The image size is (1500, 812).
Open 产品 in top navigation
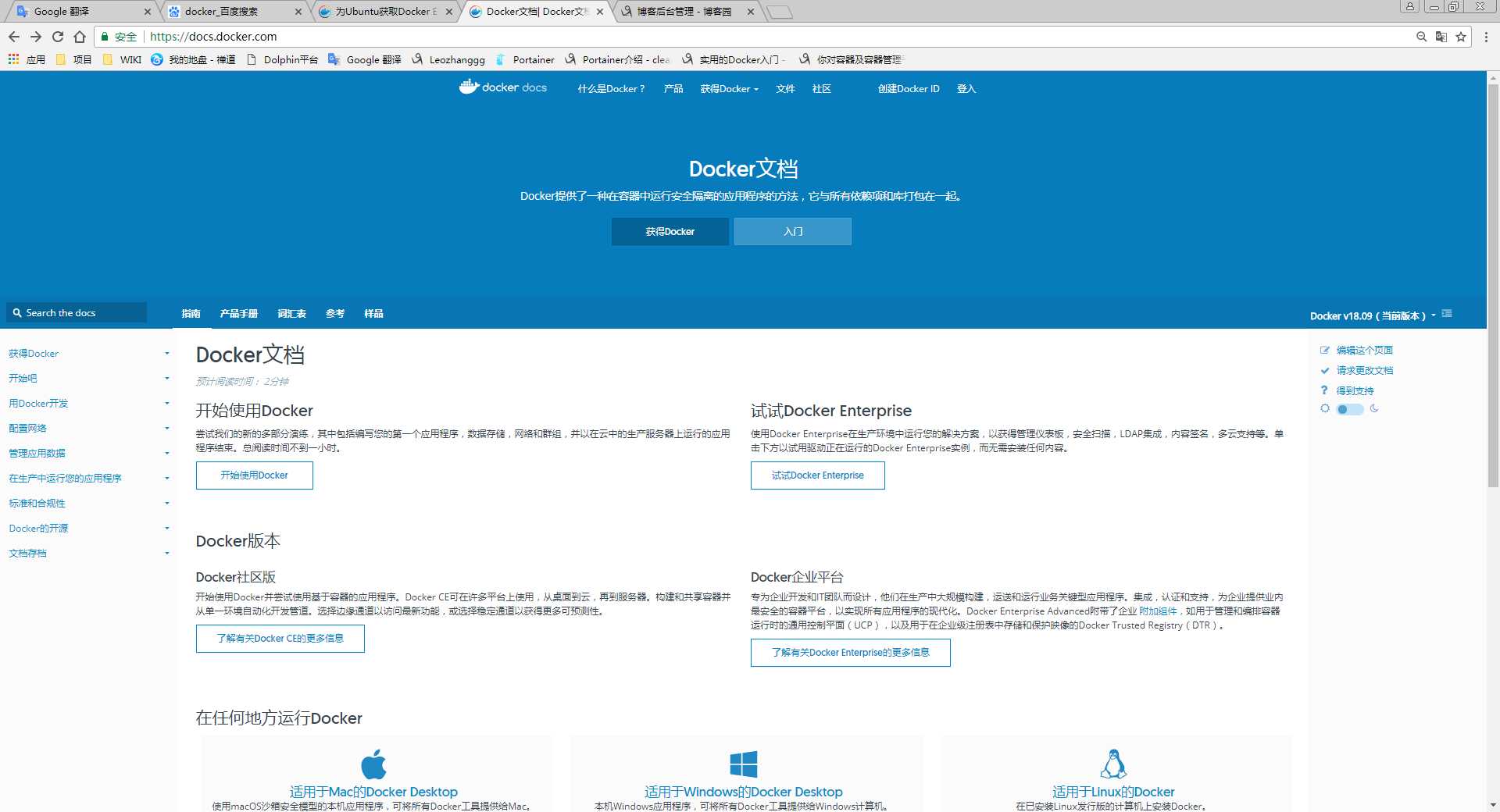pyautogui.click(x=673, y=89)
